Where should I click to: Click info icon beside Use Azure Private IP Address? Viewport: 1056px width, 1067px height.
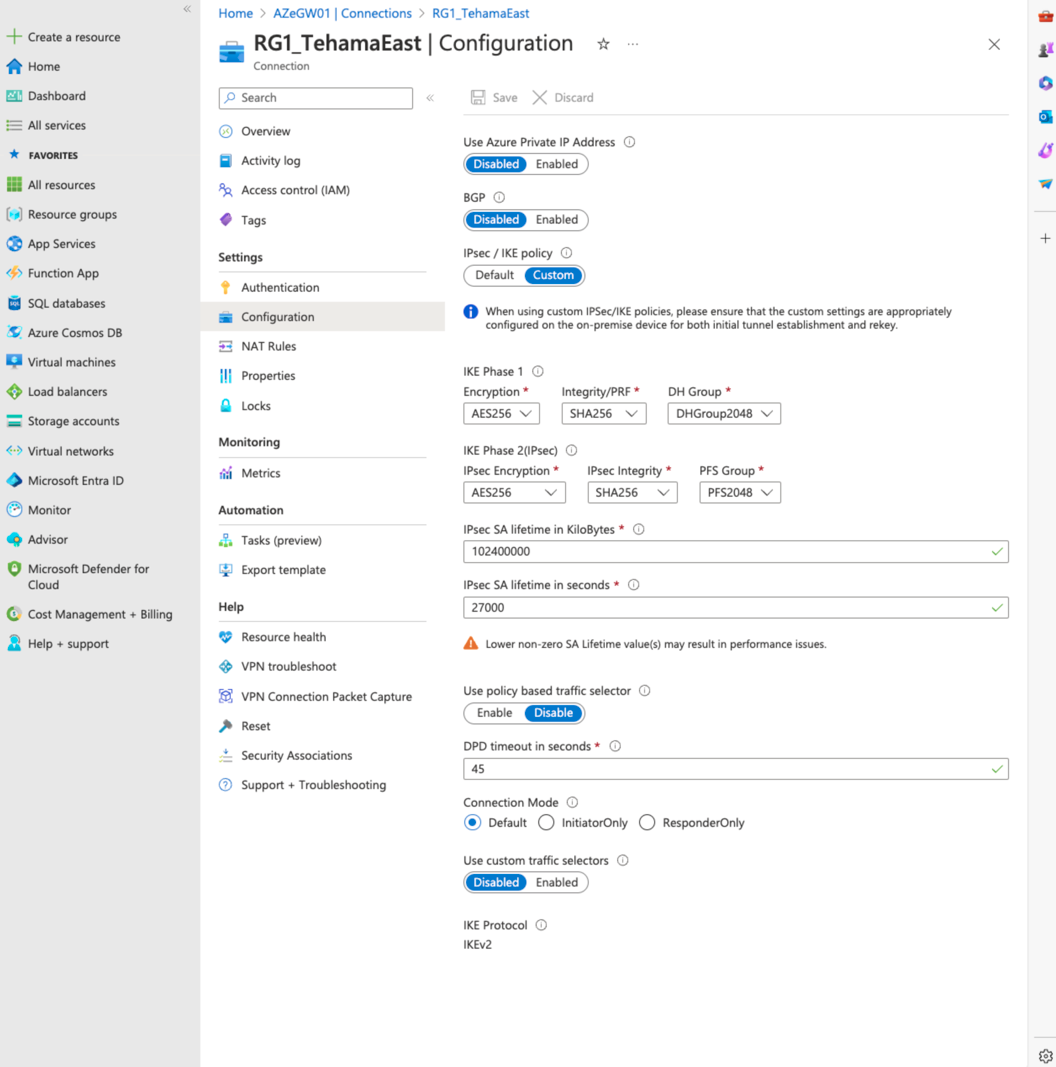(x=629, y=142)
